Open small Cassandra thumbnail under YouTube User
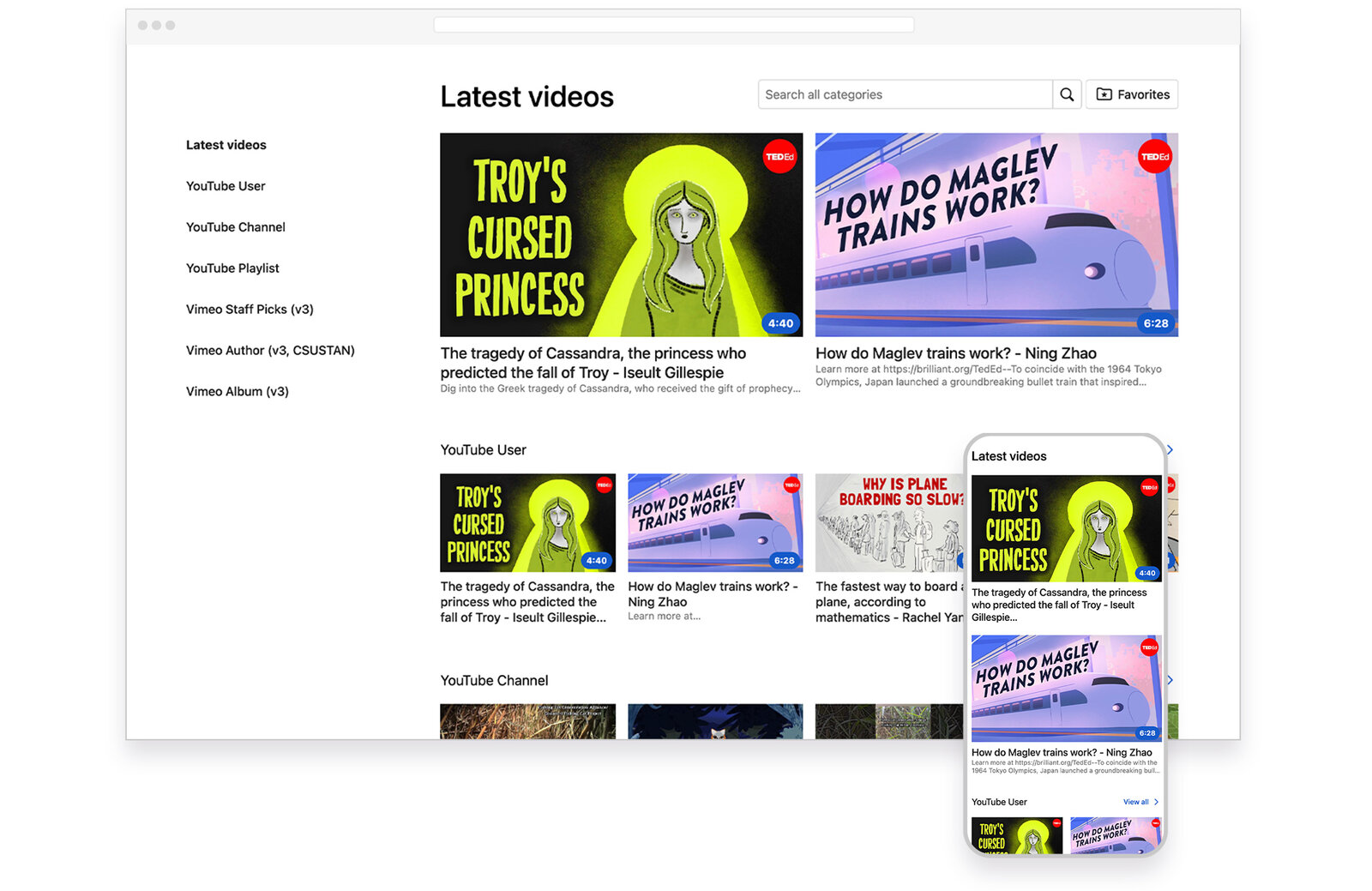The image size is (1372, 891). 527,522
